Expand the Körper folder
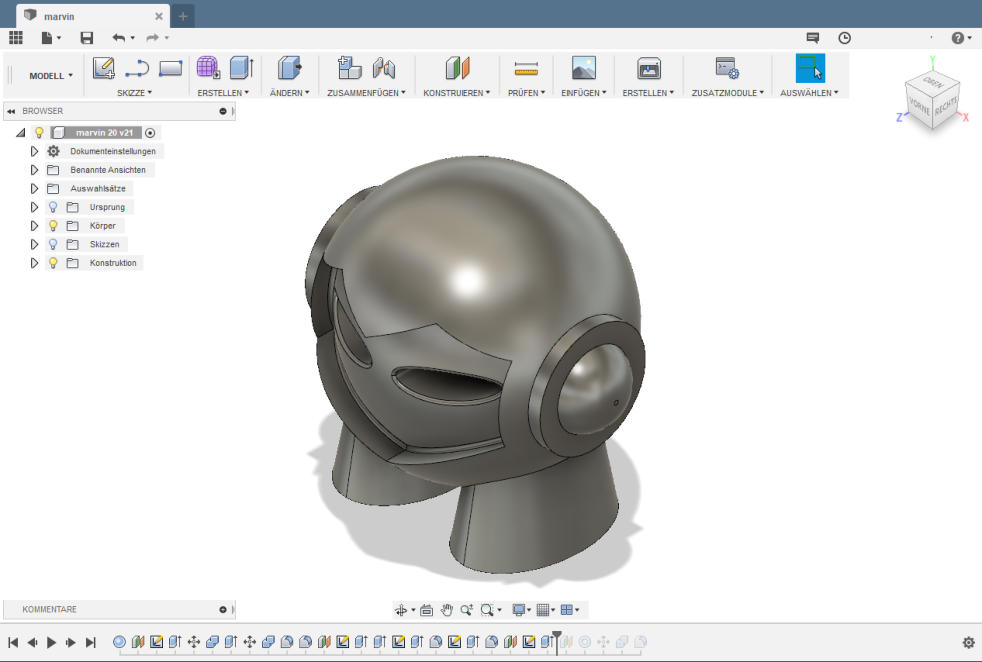Viewport: 982px width, 662px height. [x=34, y=226]
